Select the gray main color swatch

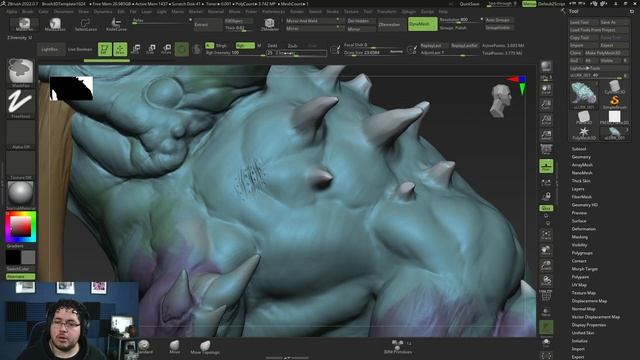[28, 257]
